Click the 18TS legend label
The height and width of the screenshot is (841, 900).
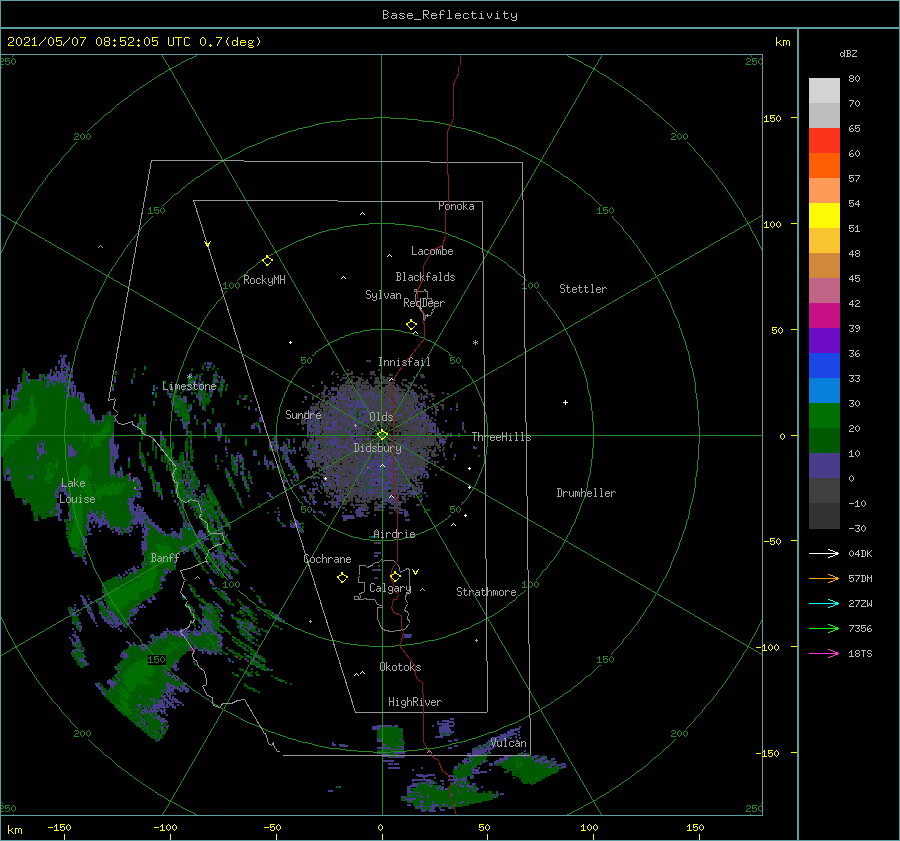click(860, 653)
